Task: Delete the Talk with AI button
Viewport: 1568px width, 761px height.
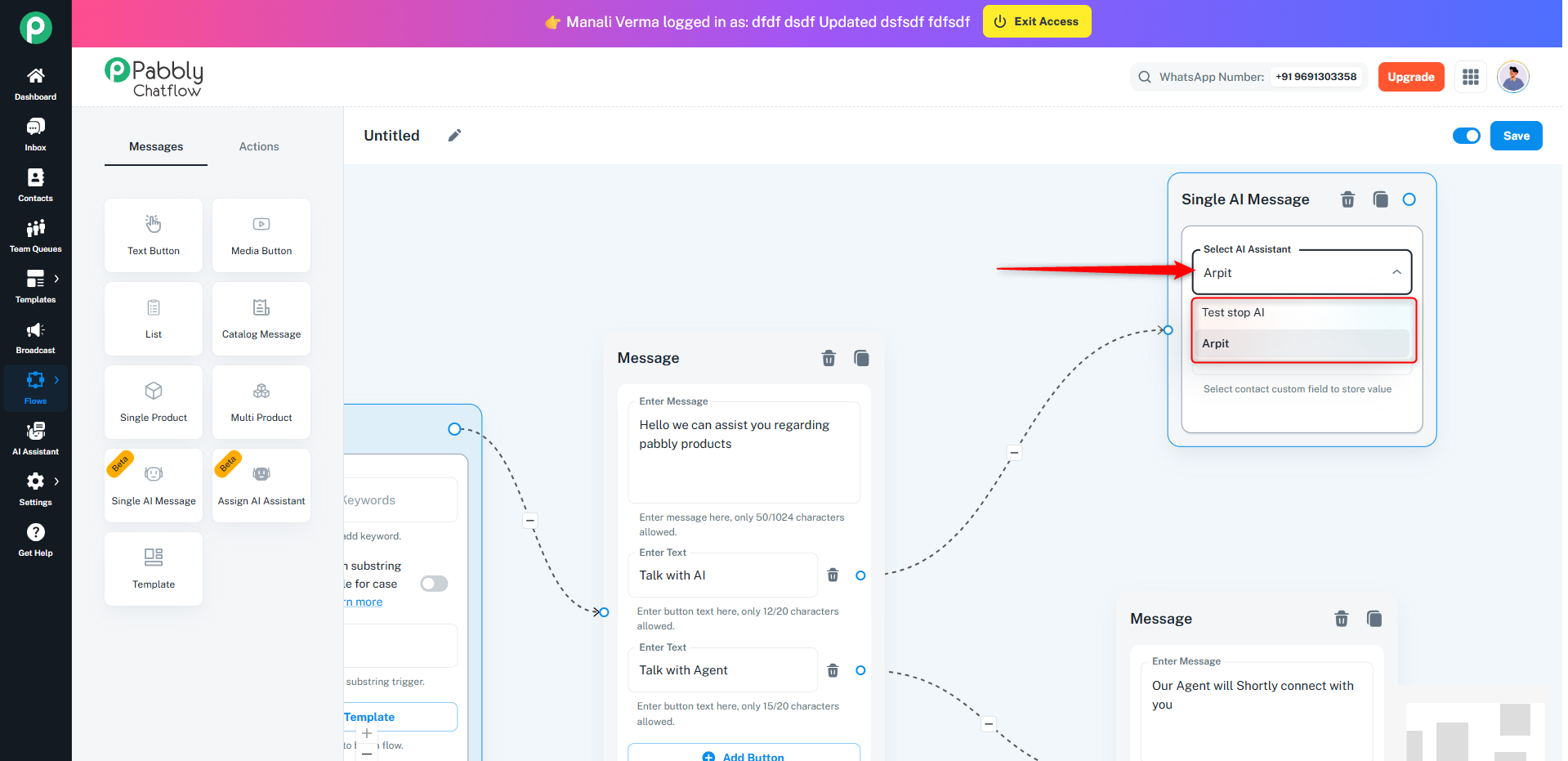Action: click(x=833, y=575)
